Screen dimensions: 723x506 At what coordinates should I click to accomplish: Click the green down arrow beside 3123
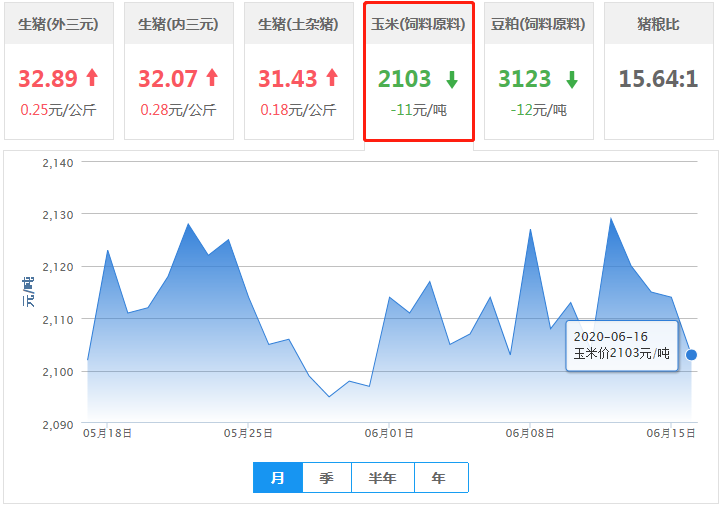(571, 79)
